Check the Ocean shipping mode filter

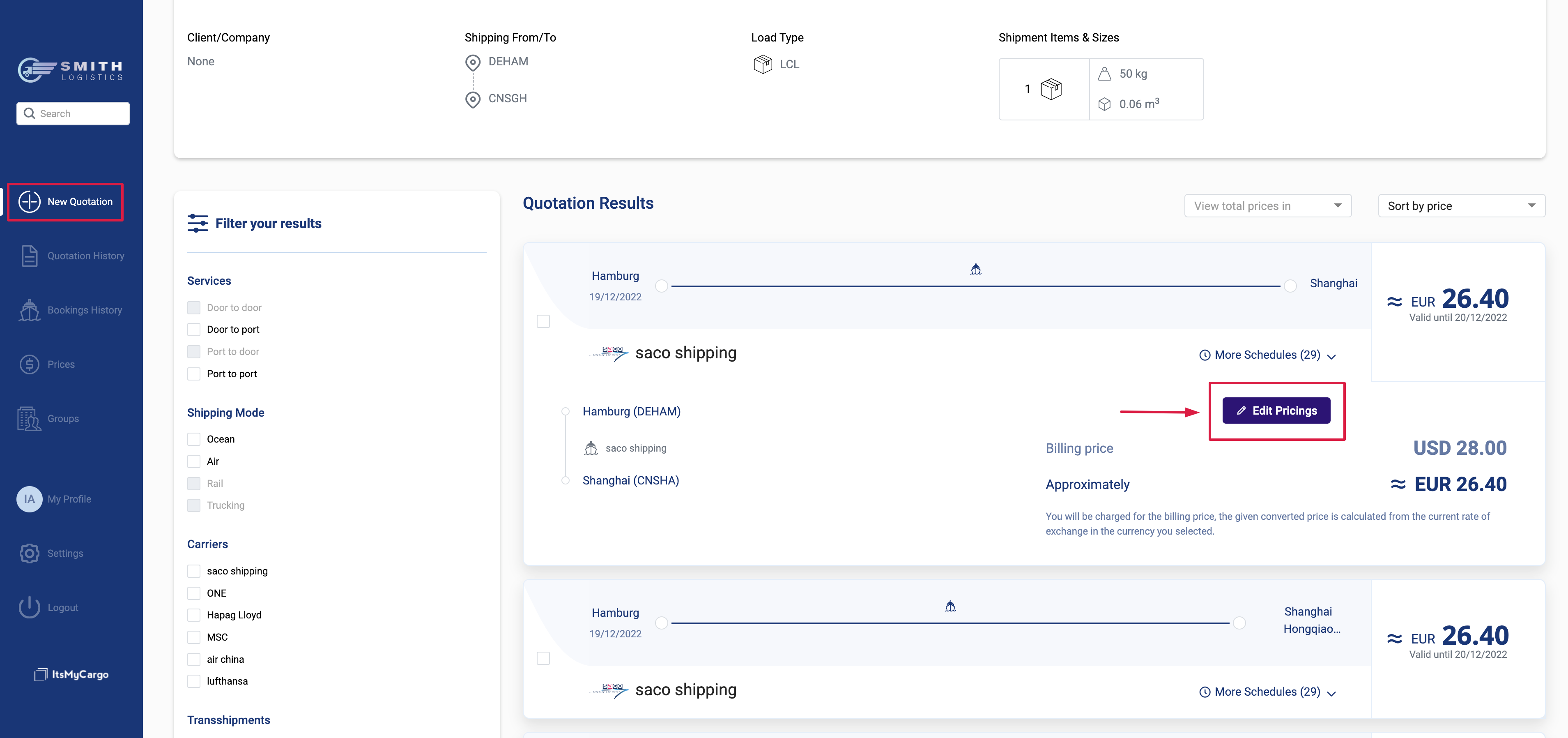193,439
